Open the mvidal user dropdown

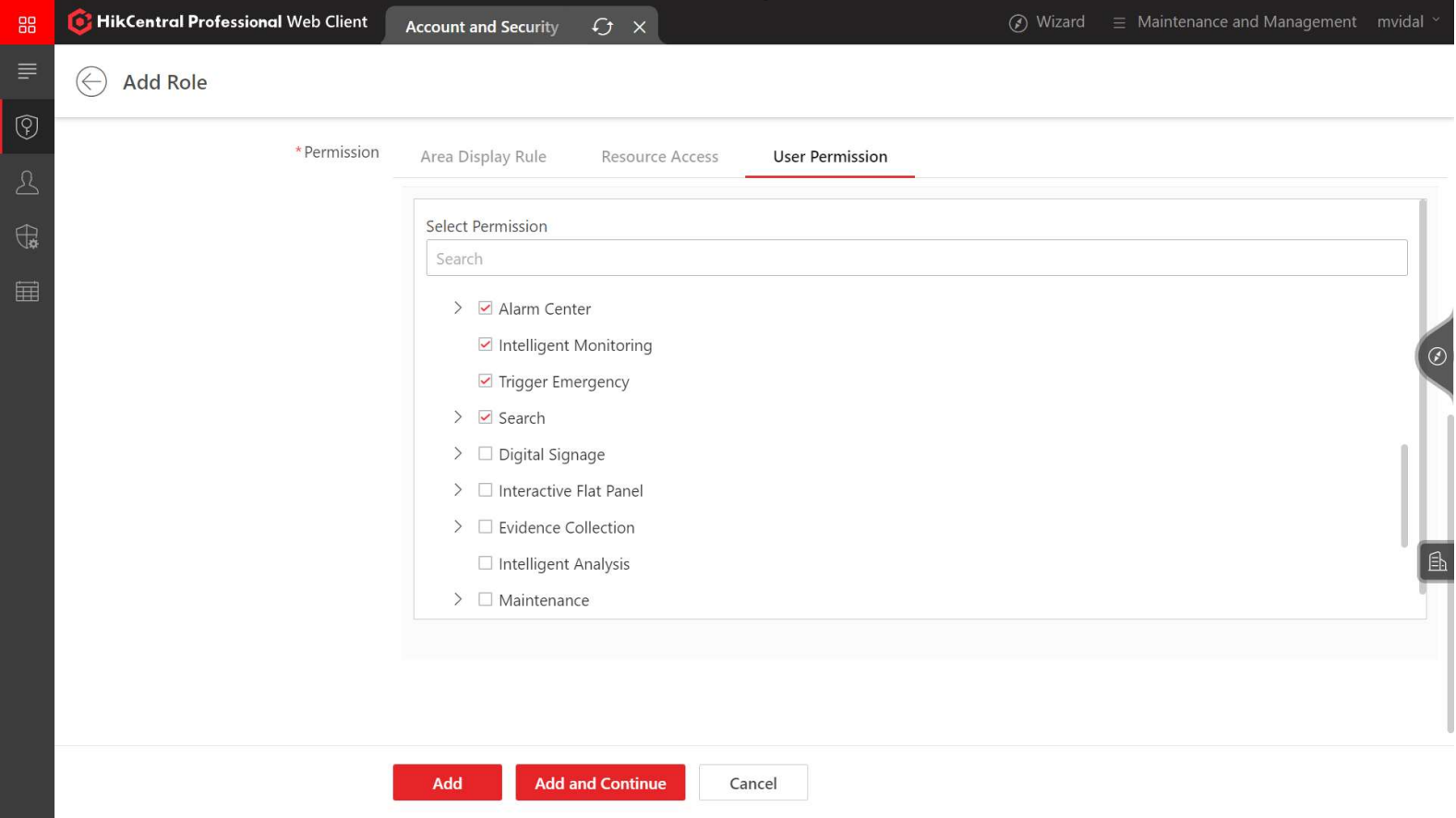click(1408, 21)
